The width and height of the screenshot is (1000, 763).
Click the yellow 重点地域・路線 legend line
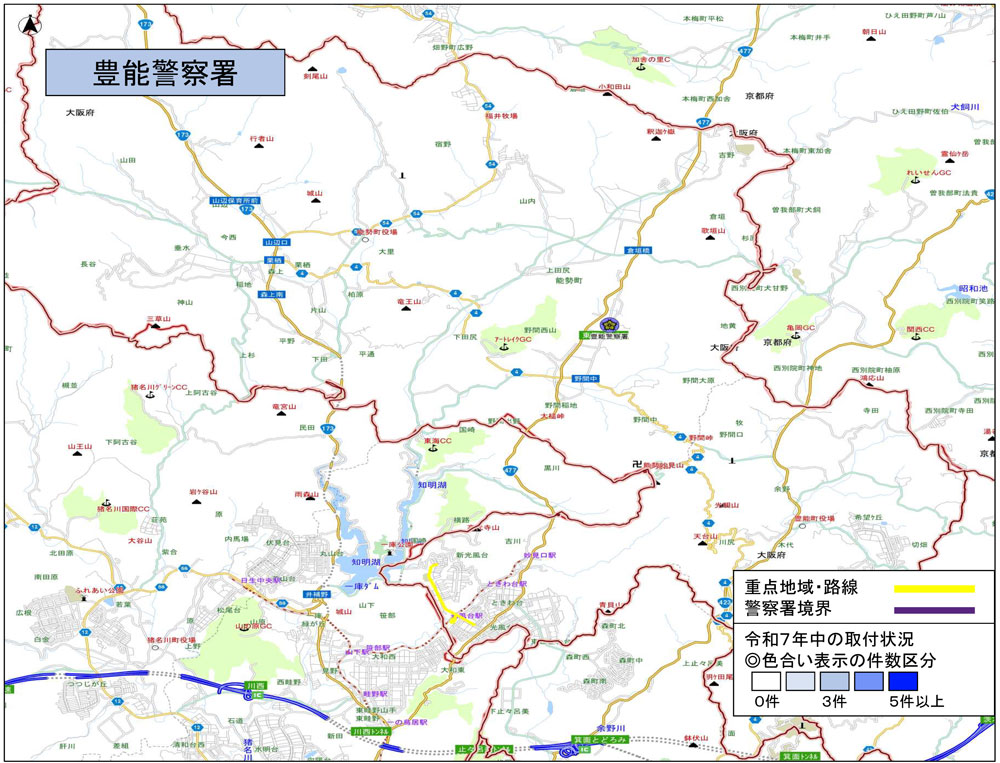coord(934,589)
